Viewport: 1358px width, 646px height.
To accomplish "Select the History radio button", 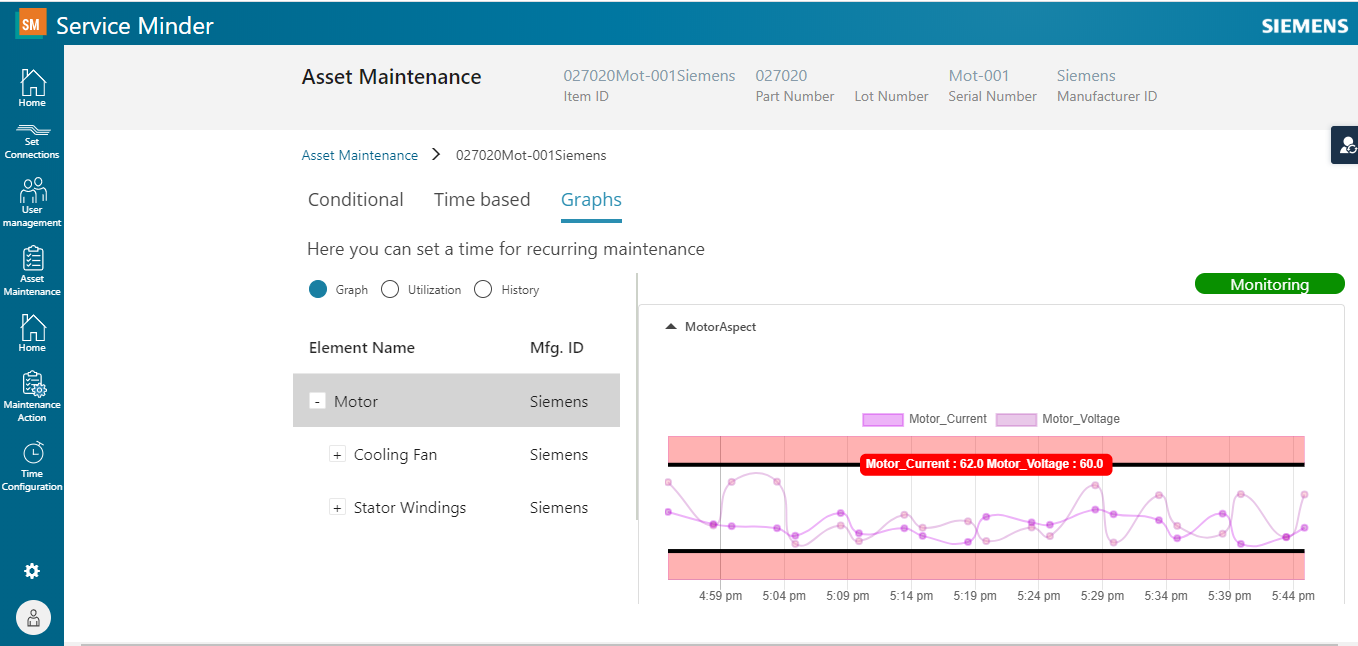I will tap(483, 289).
